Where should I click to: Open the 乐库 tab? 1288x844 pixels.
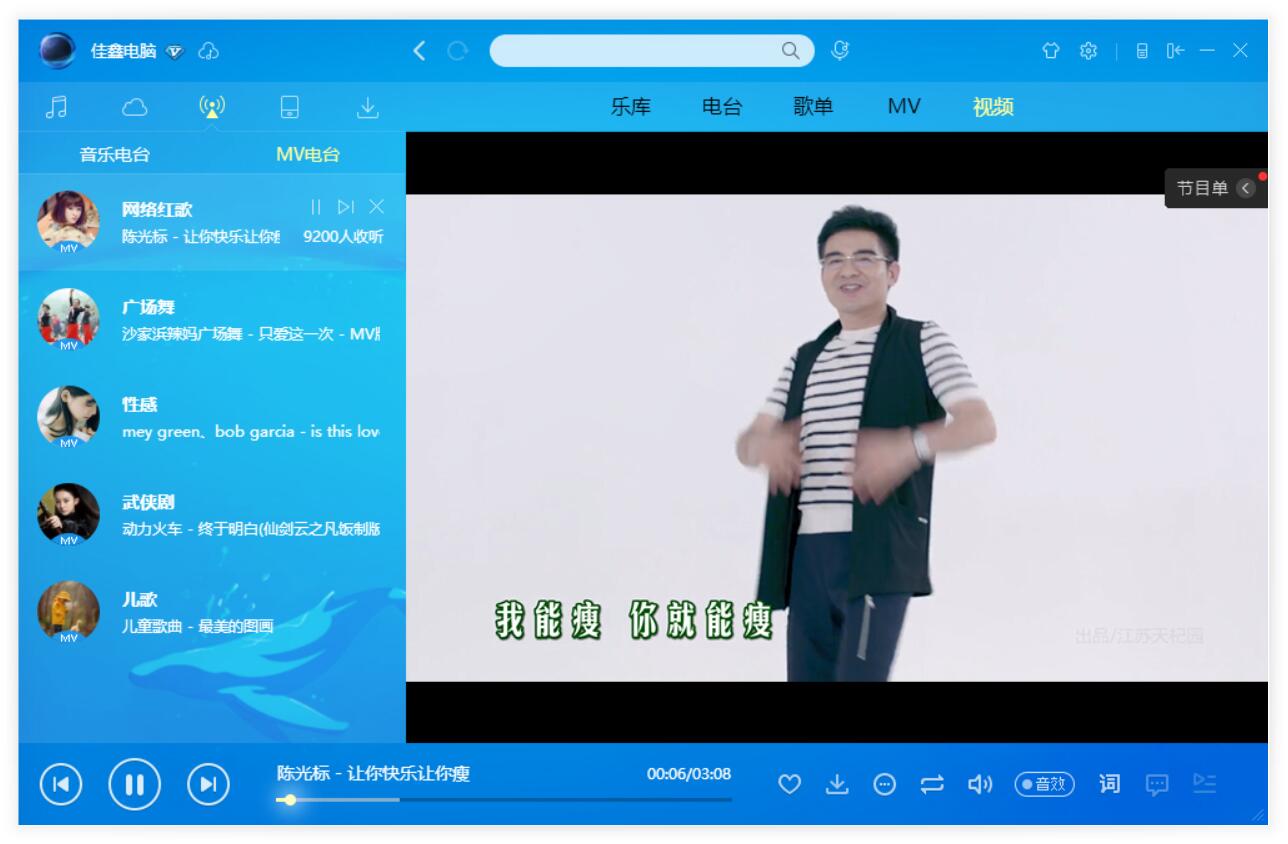(x=631, y=107)
